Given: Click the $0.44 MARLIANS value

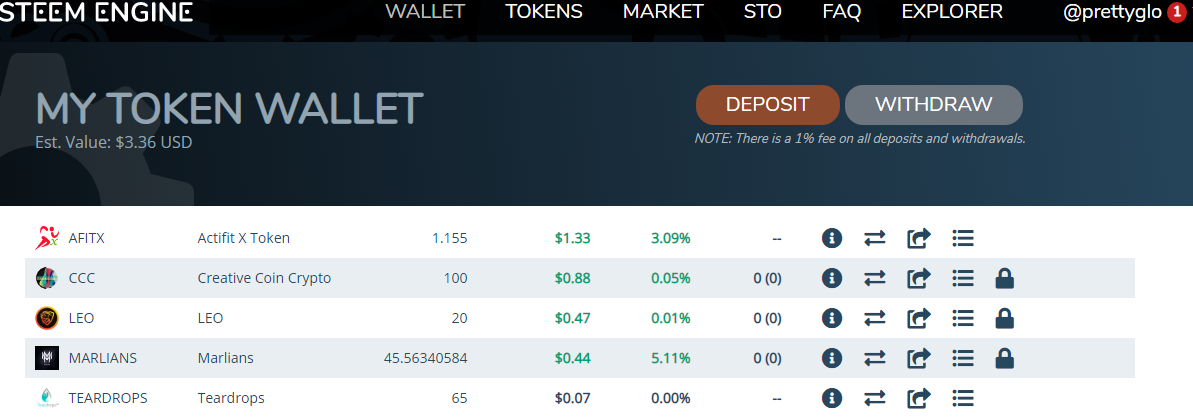Looking at the screenshot, I should tap(573, 358).
